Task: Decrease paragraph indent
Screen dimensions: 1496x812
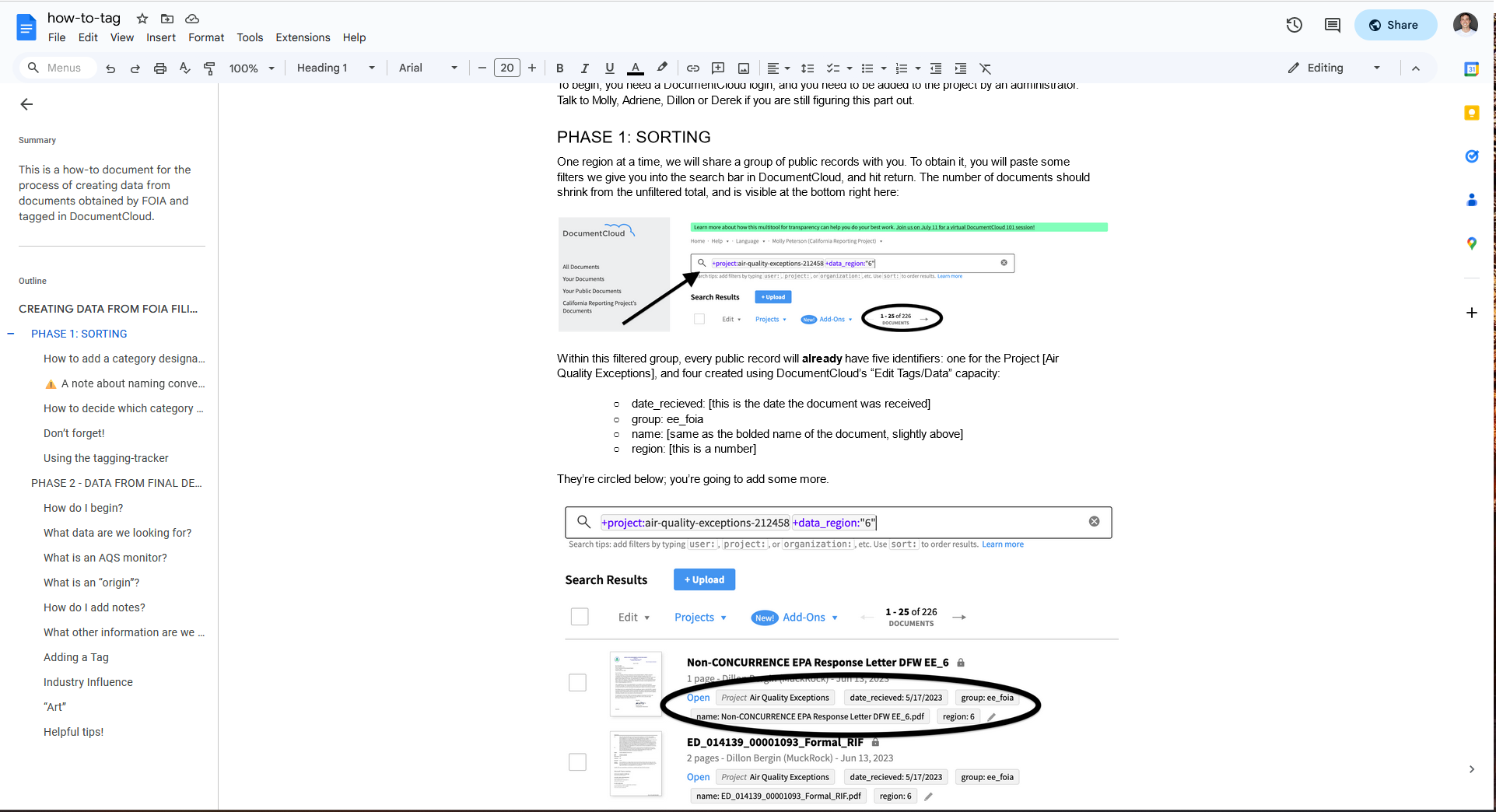Action: pyautogui.click(x=936, y=68)
